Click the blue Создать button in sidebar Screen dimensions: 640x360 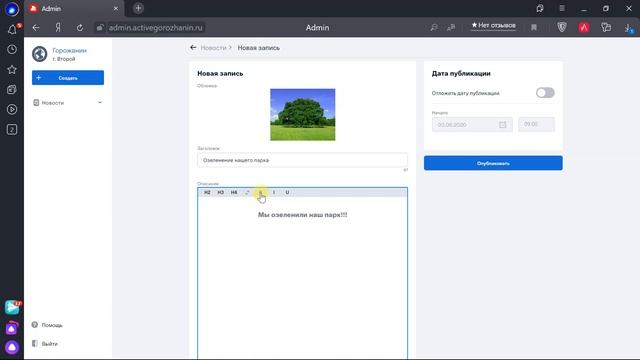68,78
